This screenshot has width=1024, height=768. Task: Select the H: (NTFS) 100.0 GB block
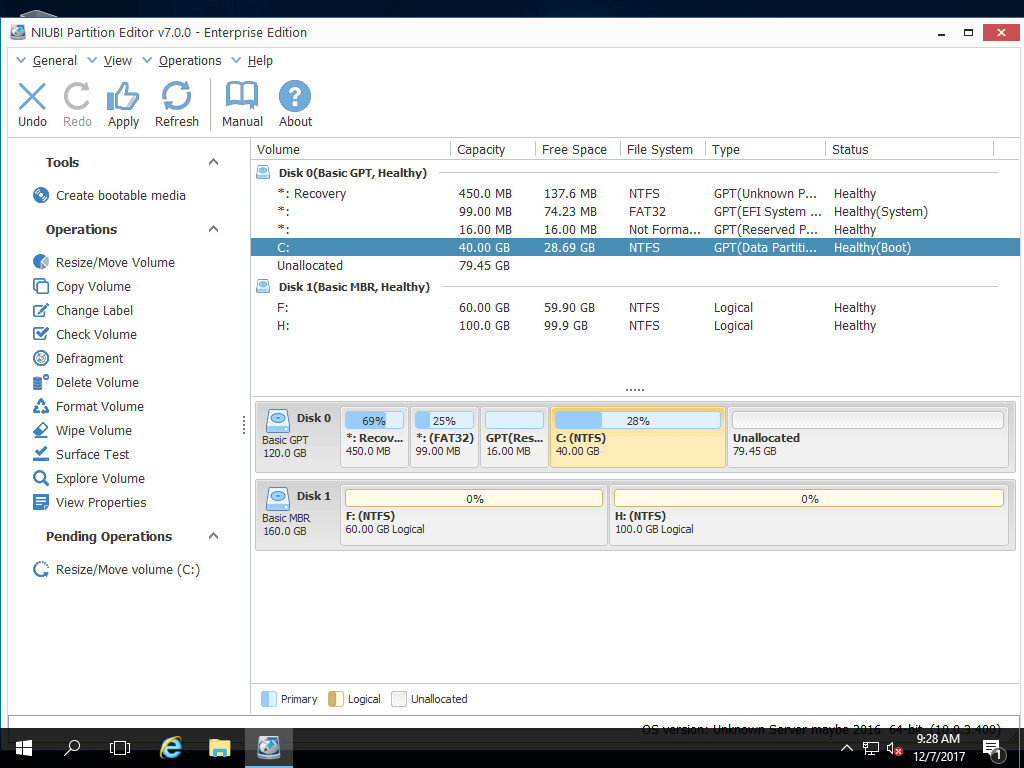click(809, 515)
